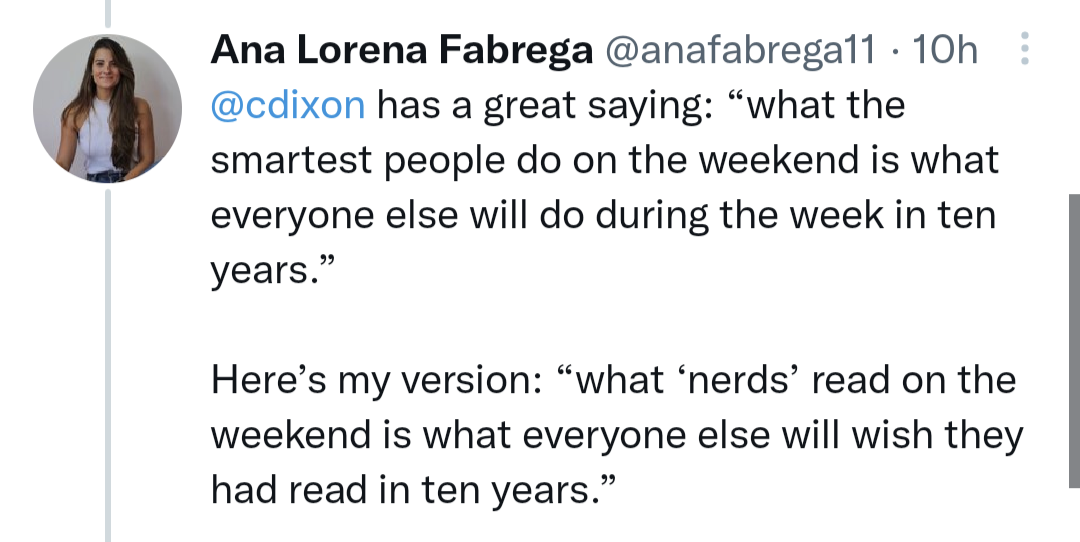Click the @cdixon mention link
This screenshot has height=542, width=1080.
288,105
